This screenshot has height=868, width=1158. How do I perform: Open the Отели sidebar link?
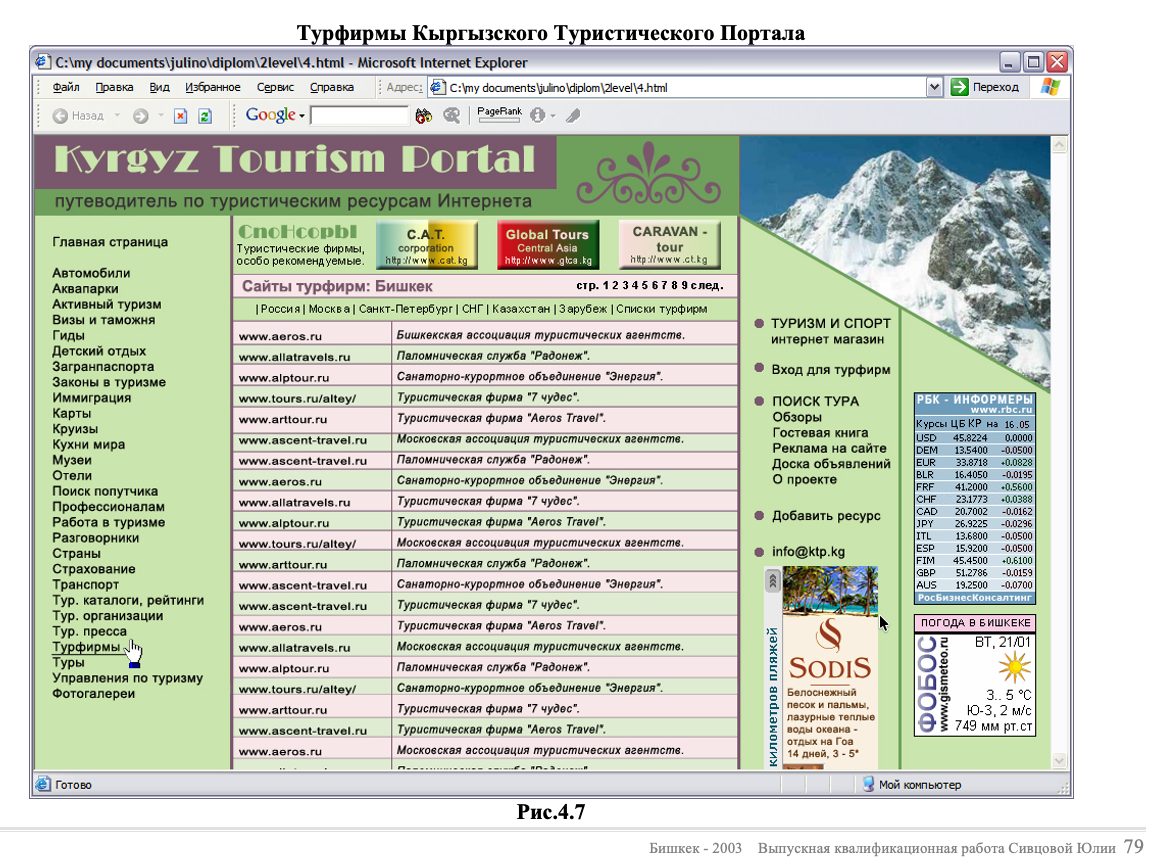click(x=72, y=476)
